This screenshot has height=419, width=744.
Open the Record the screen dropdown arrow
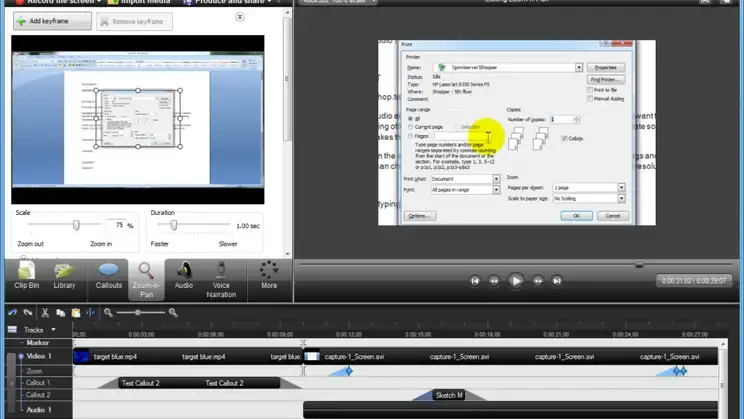99,2
